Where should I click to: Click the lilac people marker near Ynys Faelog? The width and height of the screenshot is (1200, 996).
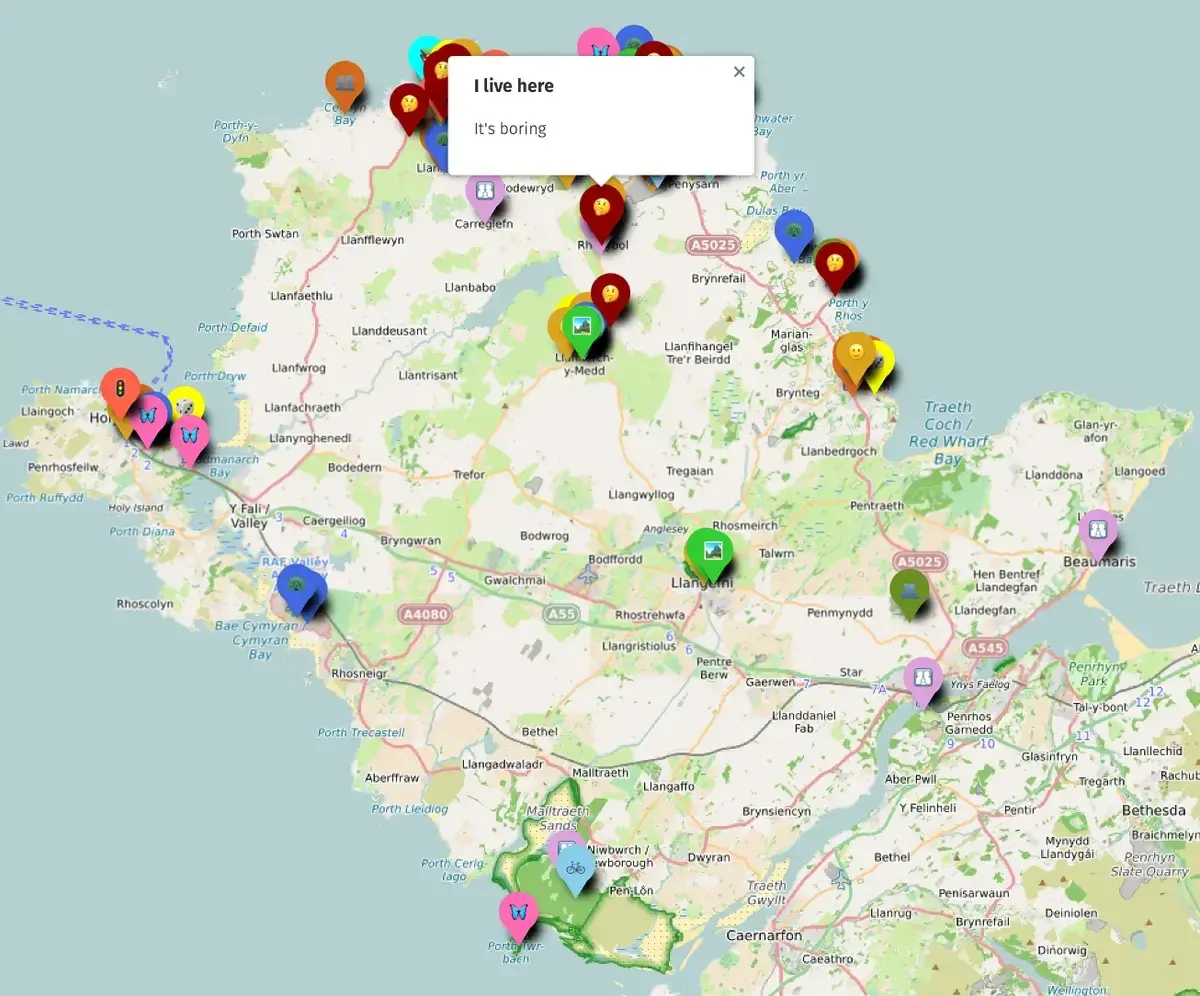923,679
